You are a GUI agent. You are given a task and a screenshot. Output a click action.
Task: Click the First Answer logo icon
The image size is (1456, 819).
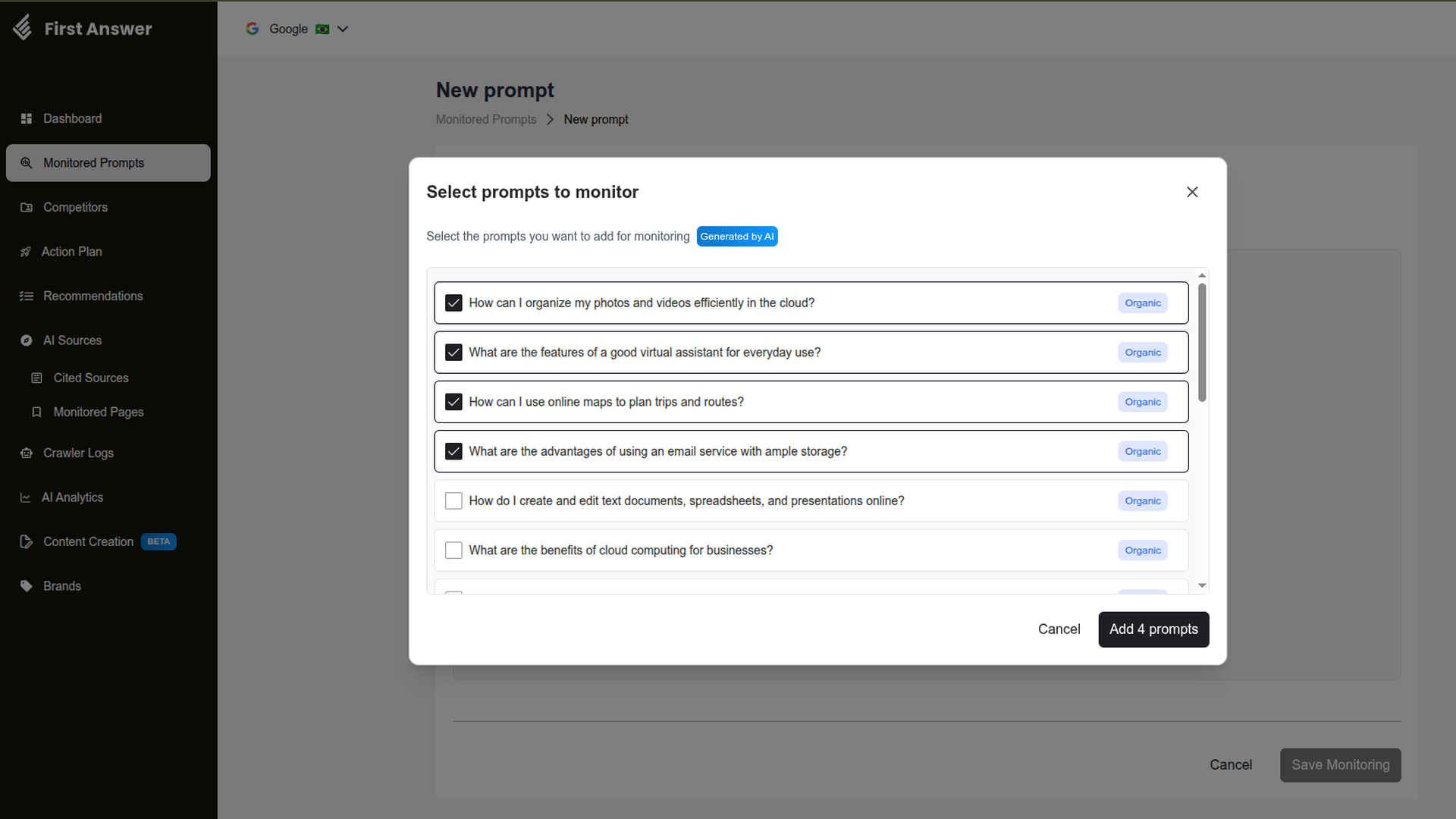point(23,27)
